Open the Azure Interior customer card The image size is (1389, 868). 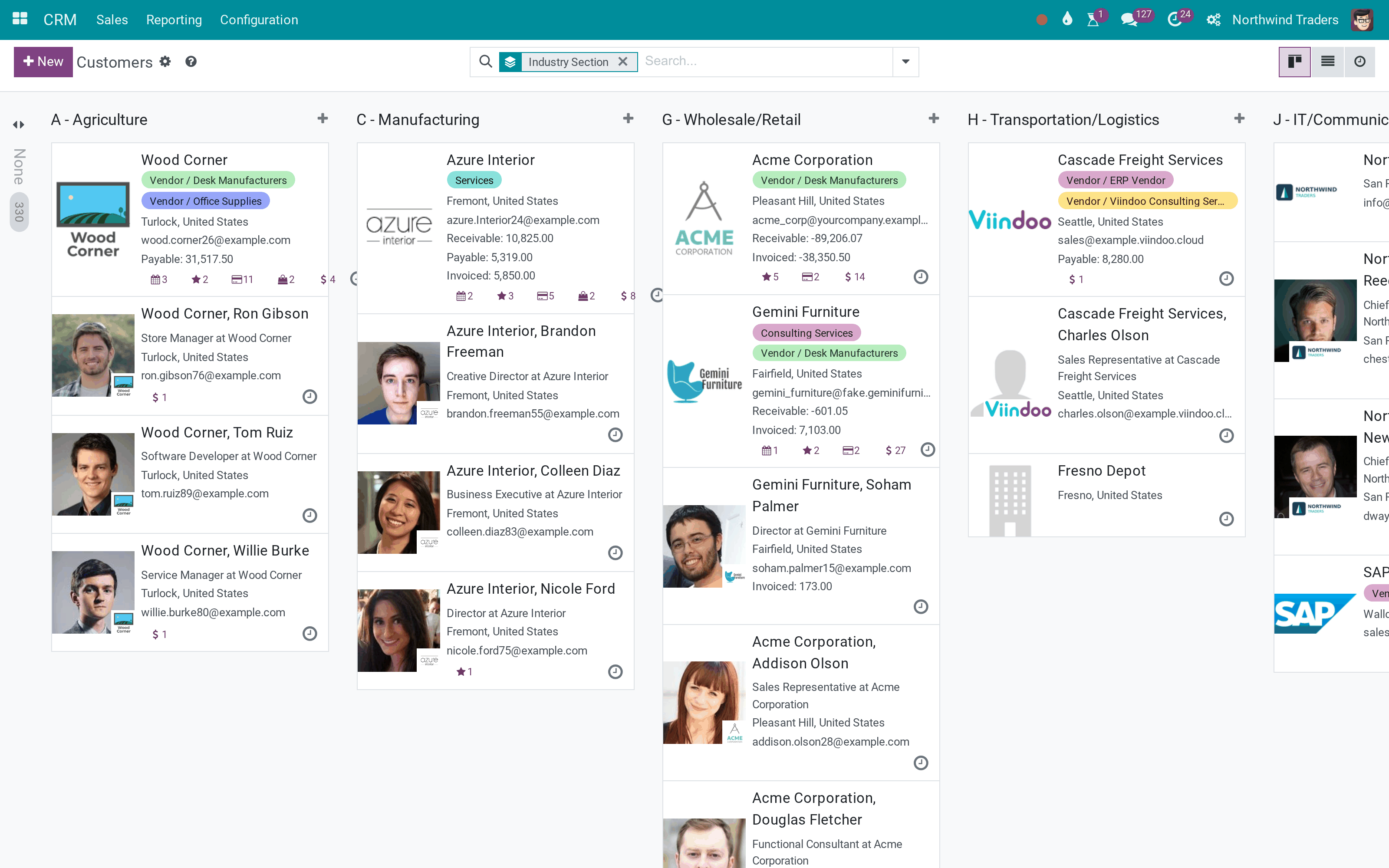[x=495, y=228]
